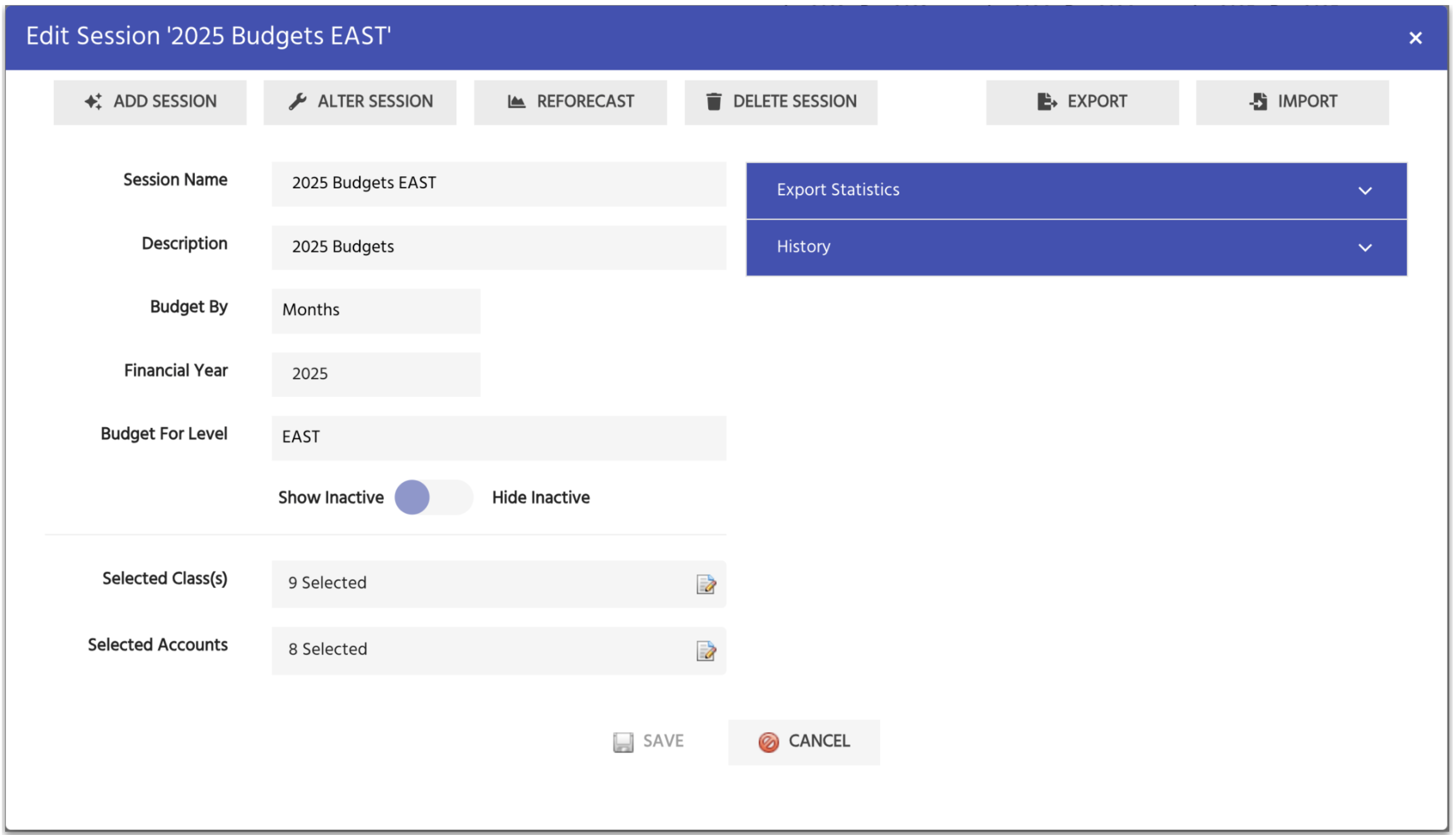Click the Selected Class(es) label

[x=165, y=578]
